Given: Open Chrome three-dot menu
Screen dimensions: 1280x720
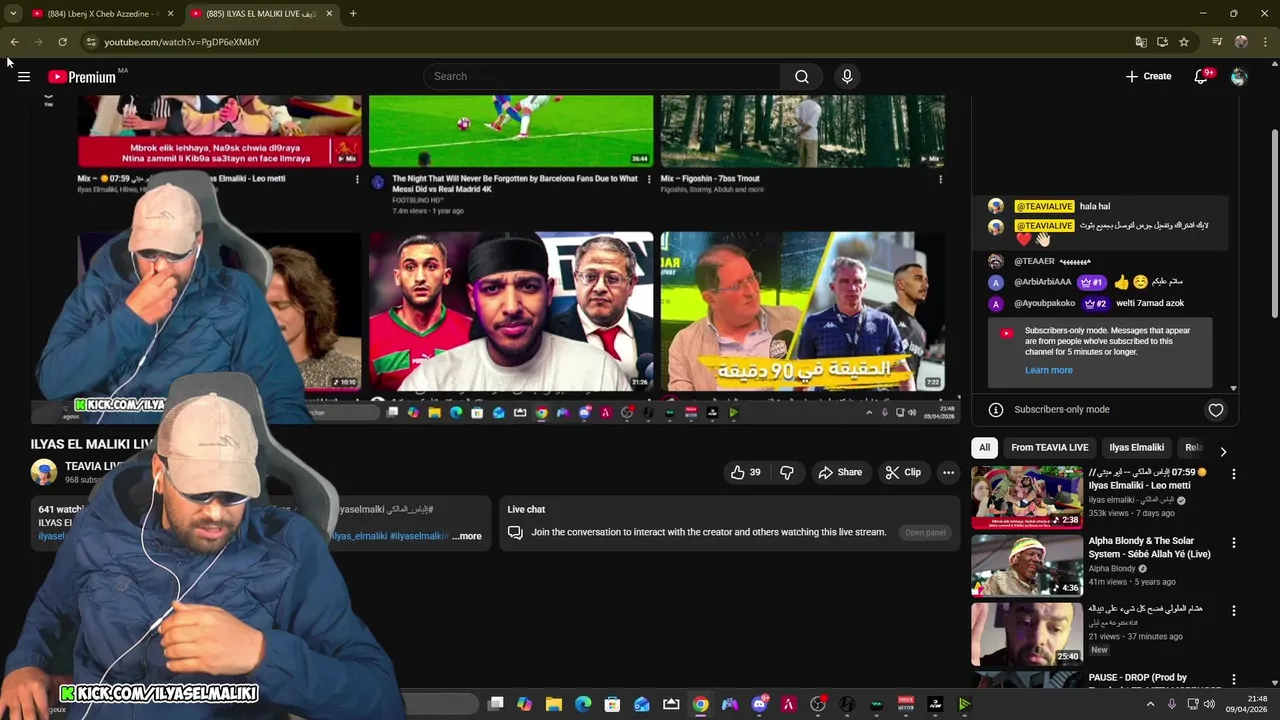Looking at the screenshot, I should click(x=1266, y=42).
